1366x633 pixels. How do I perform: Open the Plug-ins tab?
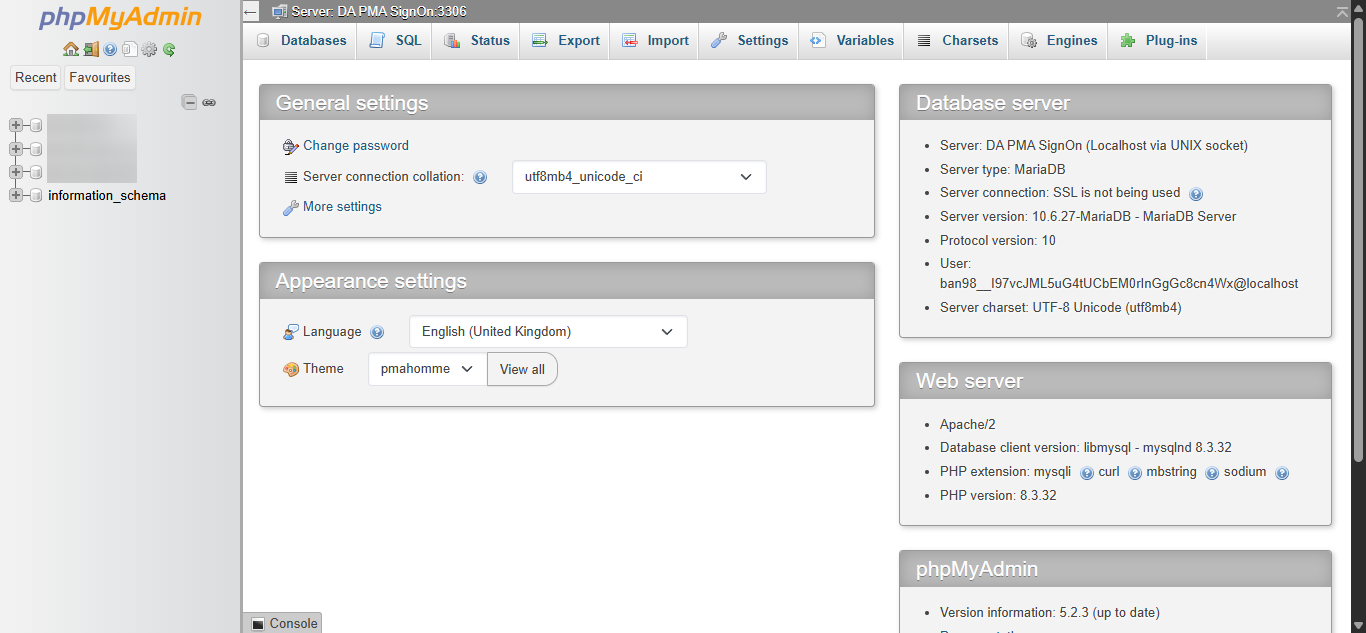[1158, 41]
